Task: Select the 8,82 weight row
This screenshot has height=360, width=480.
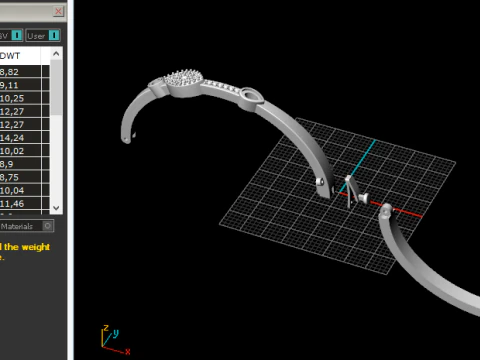Action: 21,72
